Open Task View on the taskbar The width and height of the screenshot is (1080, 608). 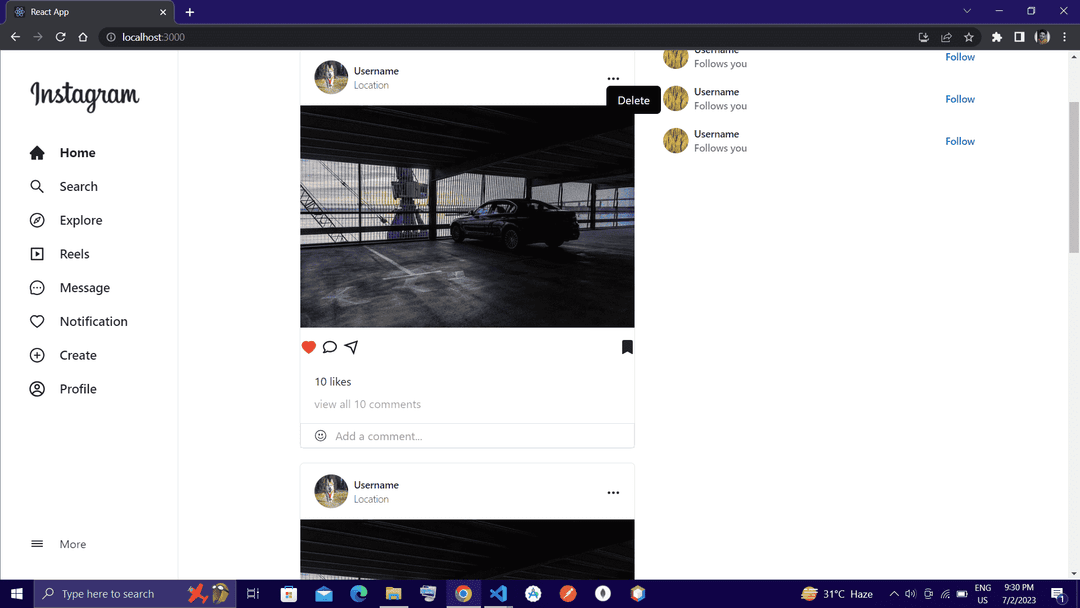tap(253, 594)
